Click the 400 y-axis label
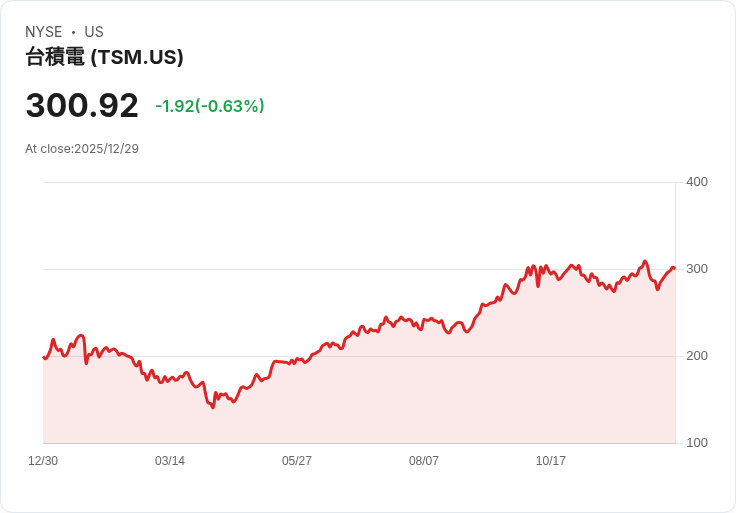 (x=696, y=182)
